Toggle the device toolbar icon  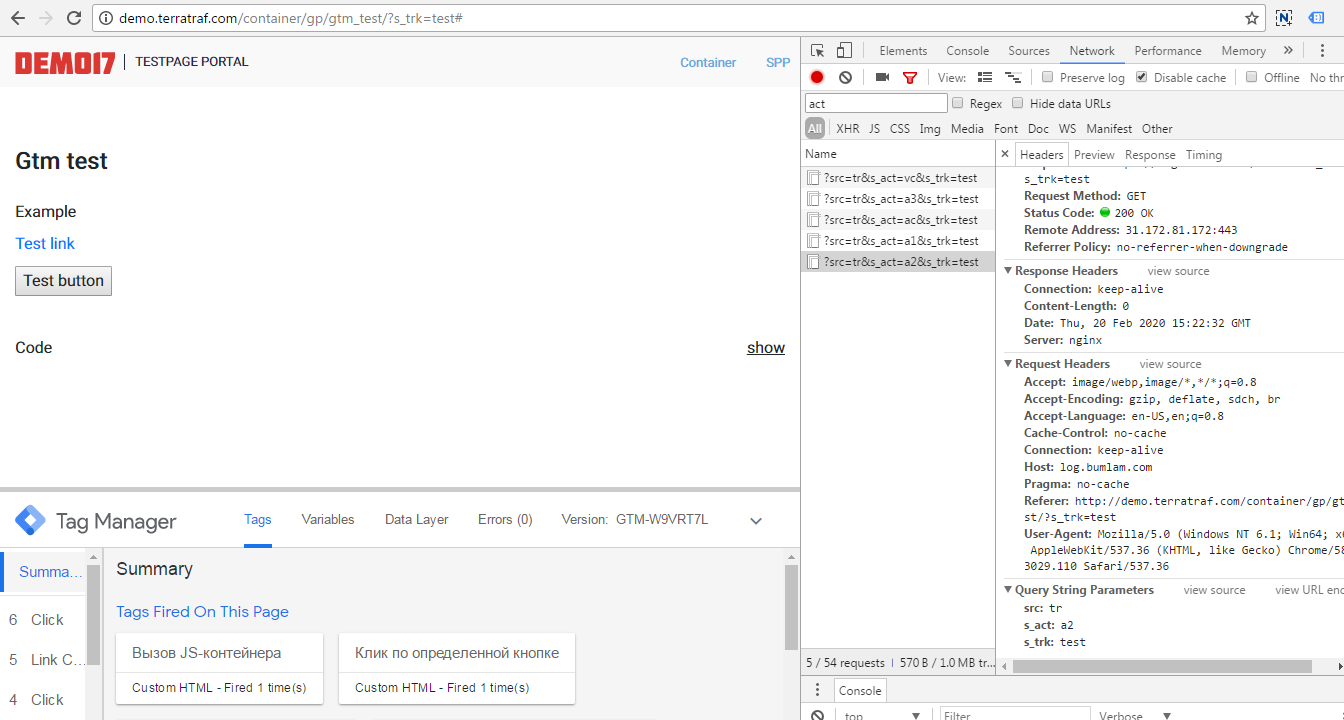844,51
